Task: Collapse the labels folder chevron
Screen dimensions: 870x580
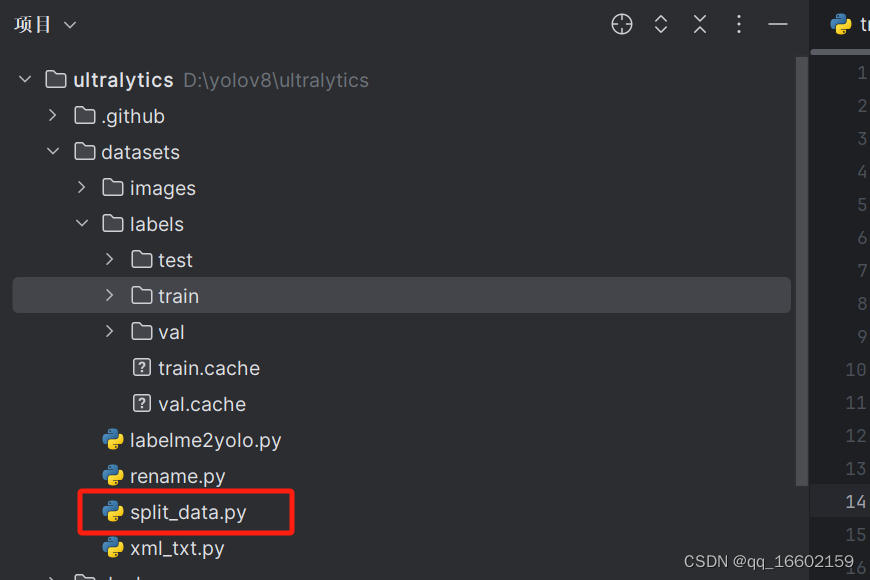Action: (81, 224)
